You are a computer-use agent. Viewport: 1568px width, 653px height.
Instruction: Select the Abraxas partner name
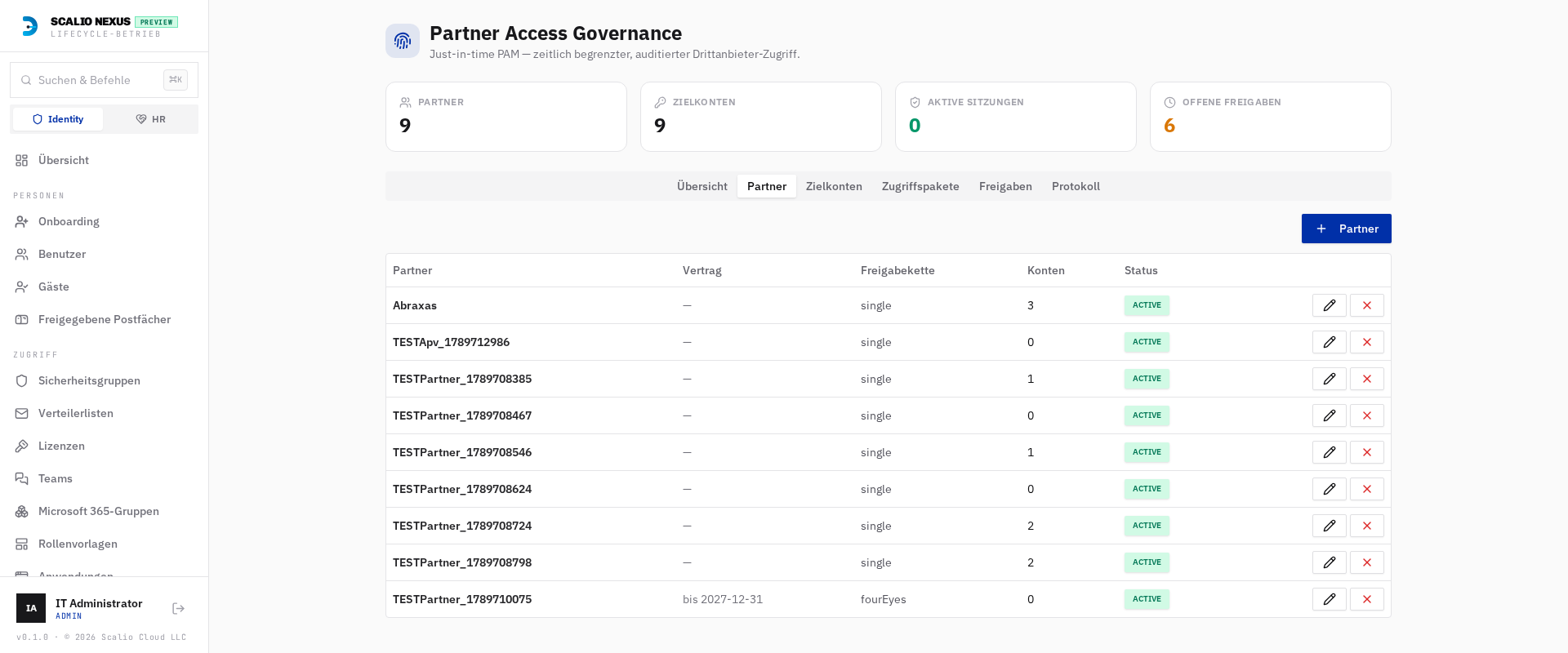415,305
